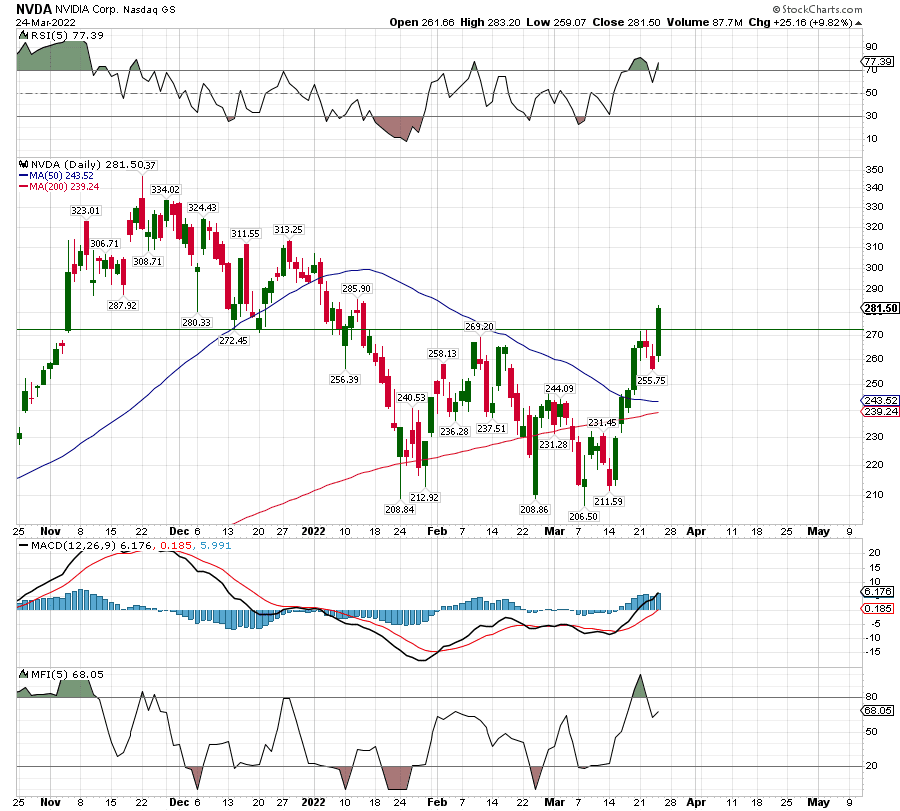The width and height of the screenshot is (900, 811).
Task: Click the 211.59 low annotation
Action: click(608, 501)
